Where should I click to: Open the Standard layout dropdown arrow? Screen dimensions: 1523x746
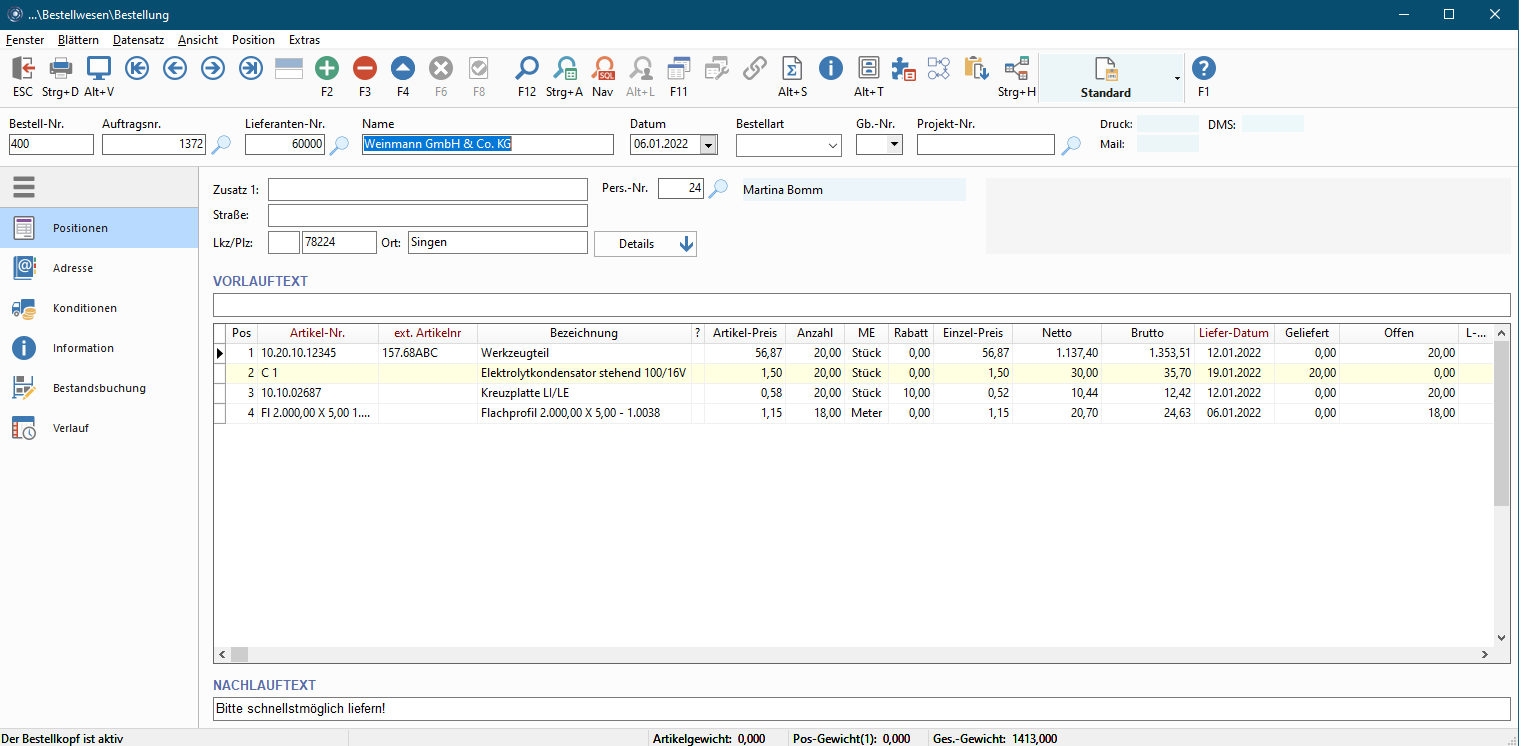1177,78
